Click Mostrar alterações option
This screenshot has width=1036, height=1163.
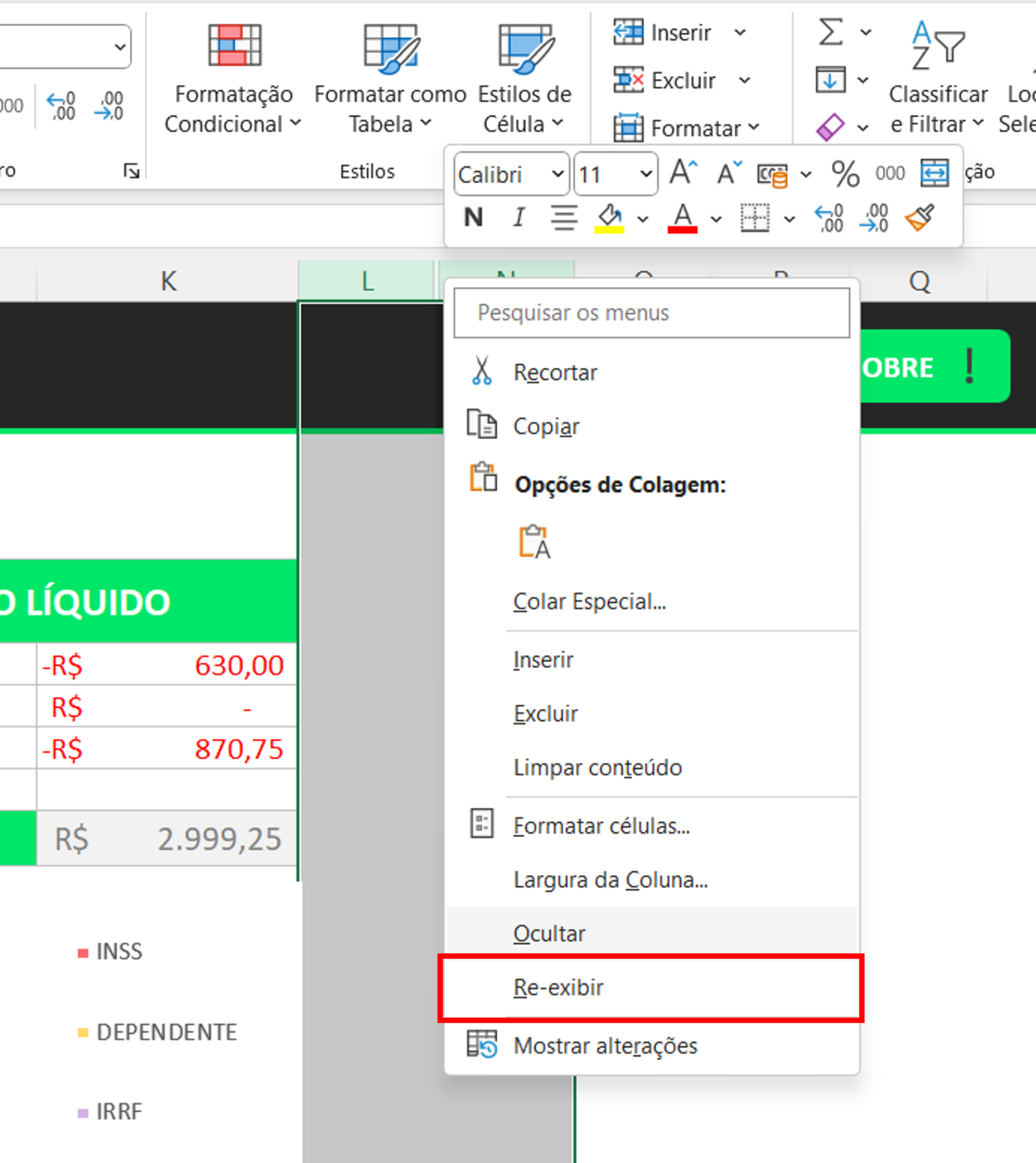(652, 1046)
